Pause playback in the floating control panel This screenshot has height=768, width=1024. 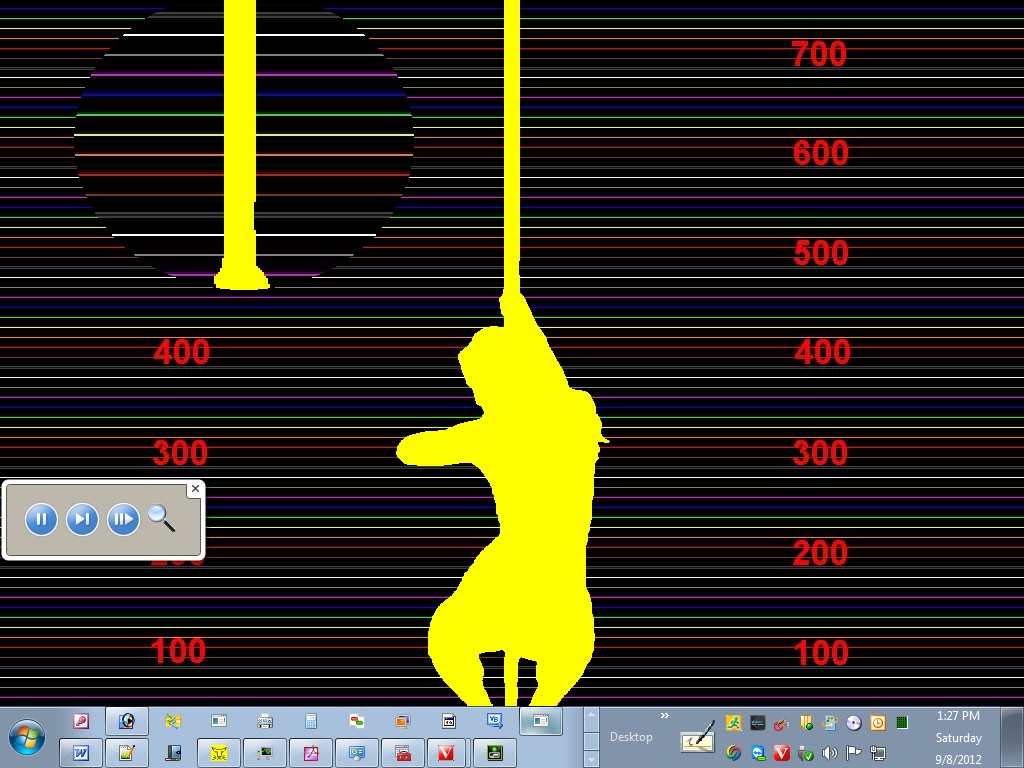point(41,519)
